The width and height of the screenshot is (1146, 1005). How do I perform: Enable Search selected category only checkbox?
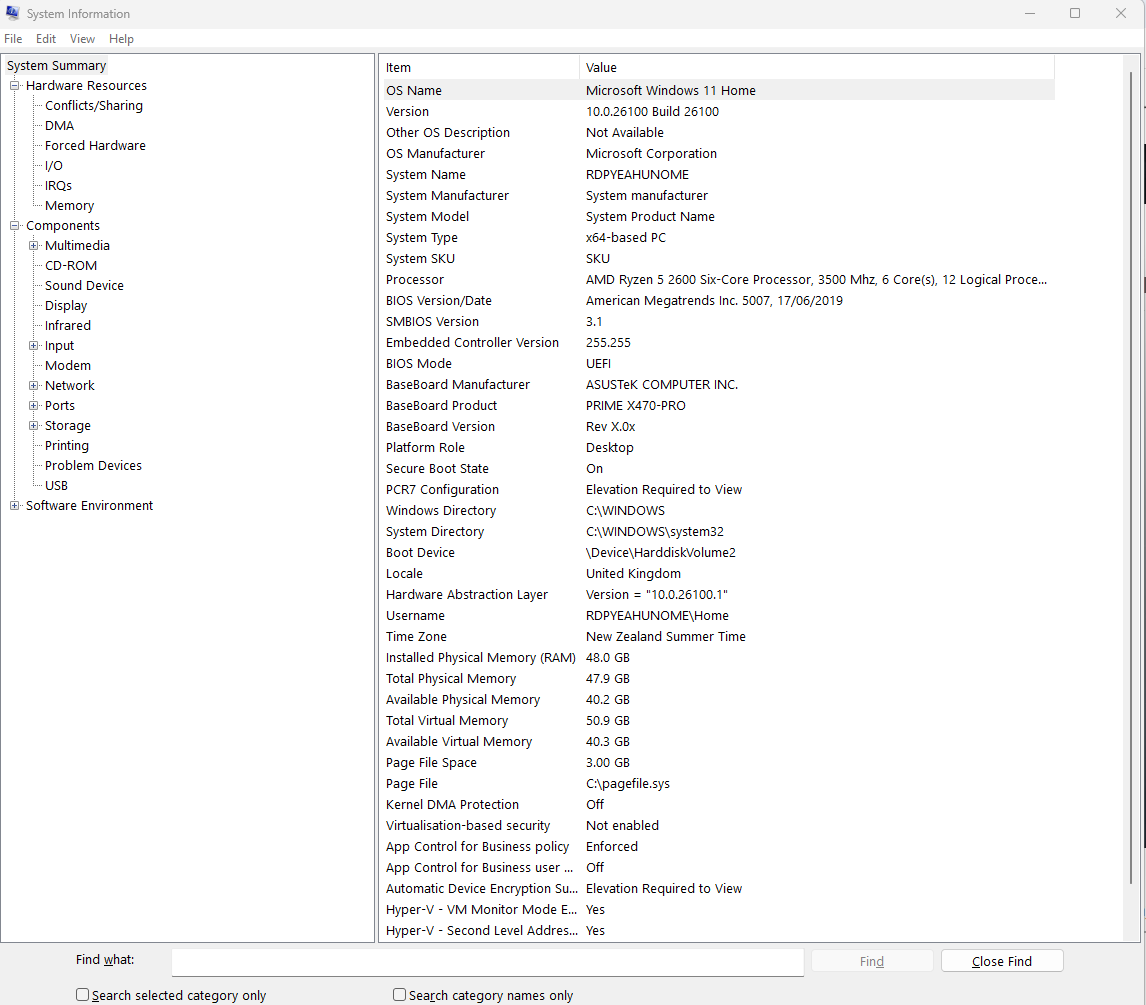[x=83, y=995]
